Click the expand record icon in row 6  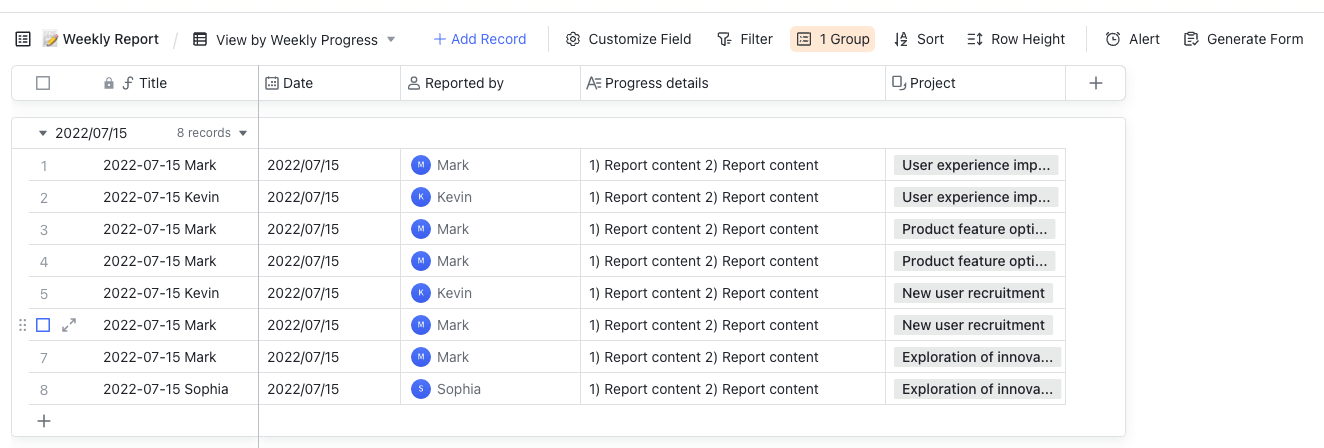coord(69,325)
